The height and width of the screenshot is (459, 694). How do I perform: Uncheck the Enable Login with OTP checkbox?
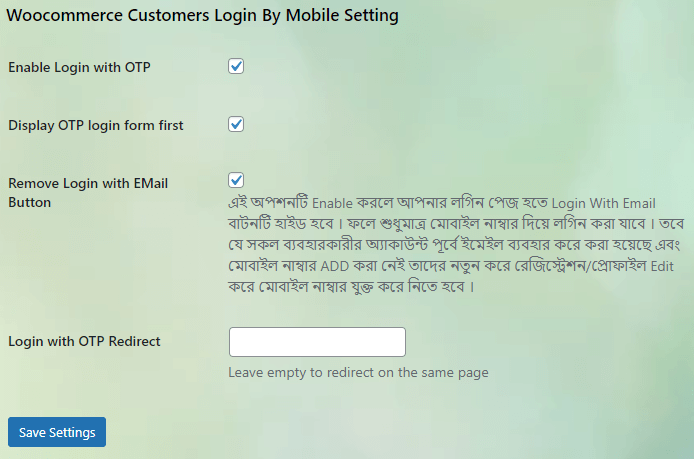point(236,66)
